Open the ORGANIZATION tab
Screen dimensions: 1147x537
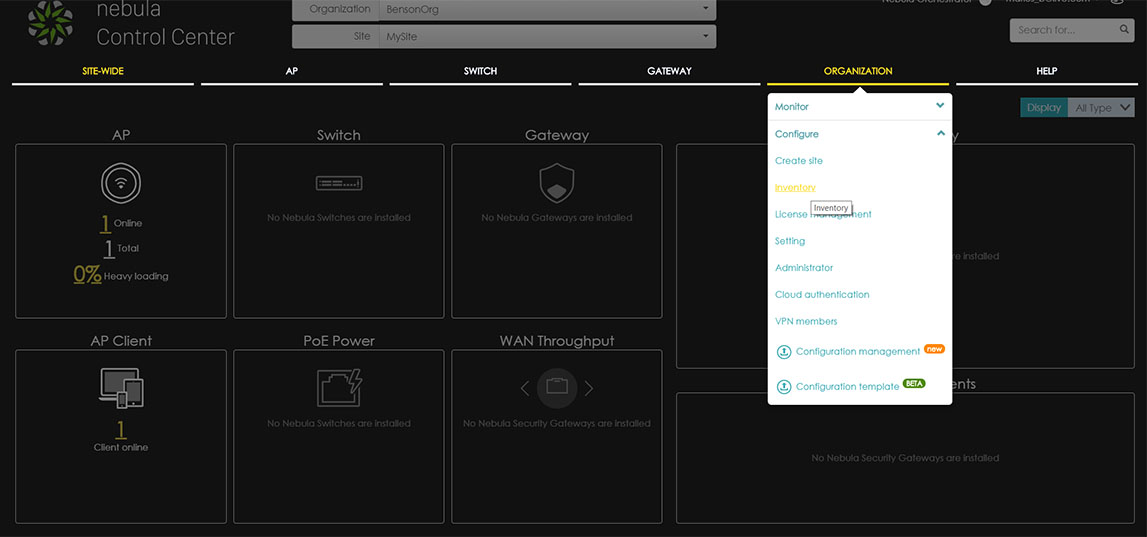click(x=858, y=72)
